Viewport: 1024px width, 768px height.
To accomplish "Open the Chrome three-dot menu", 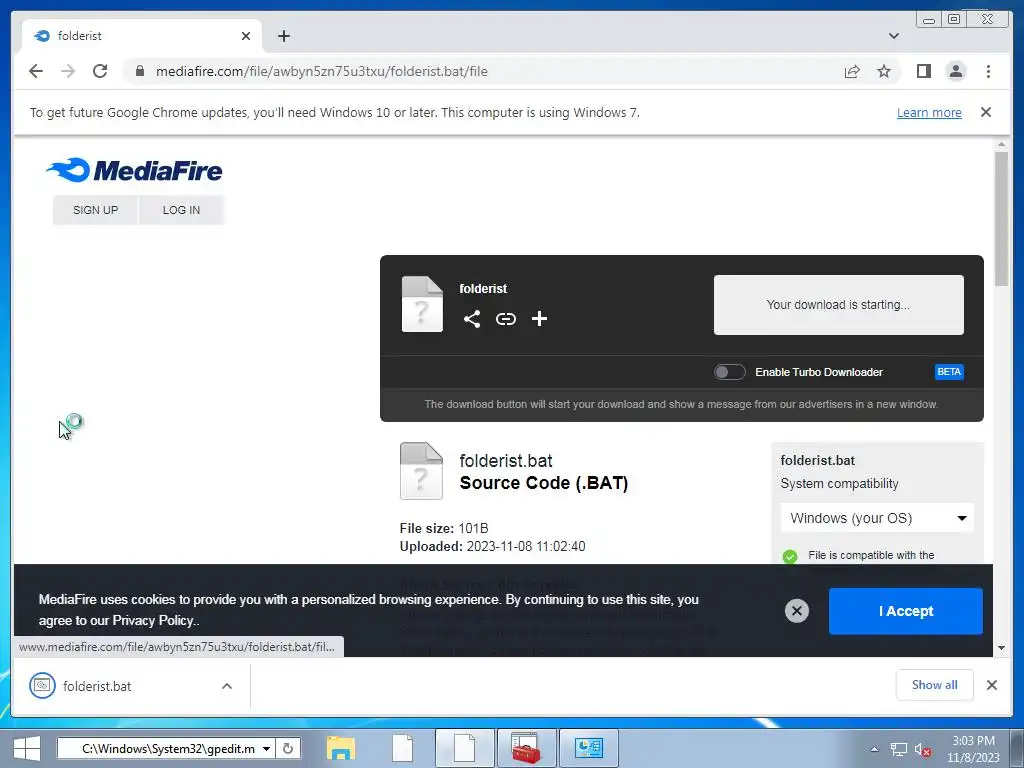I will point(988,71).
